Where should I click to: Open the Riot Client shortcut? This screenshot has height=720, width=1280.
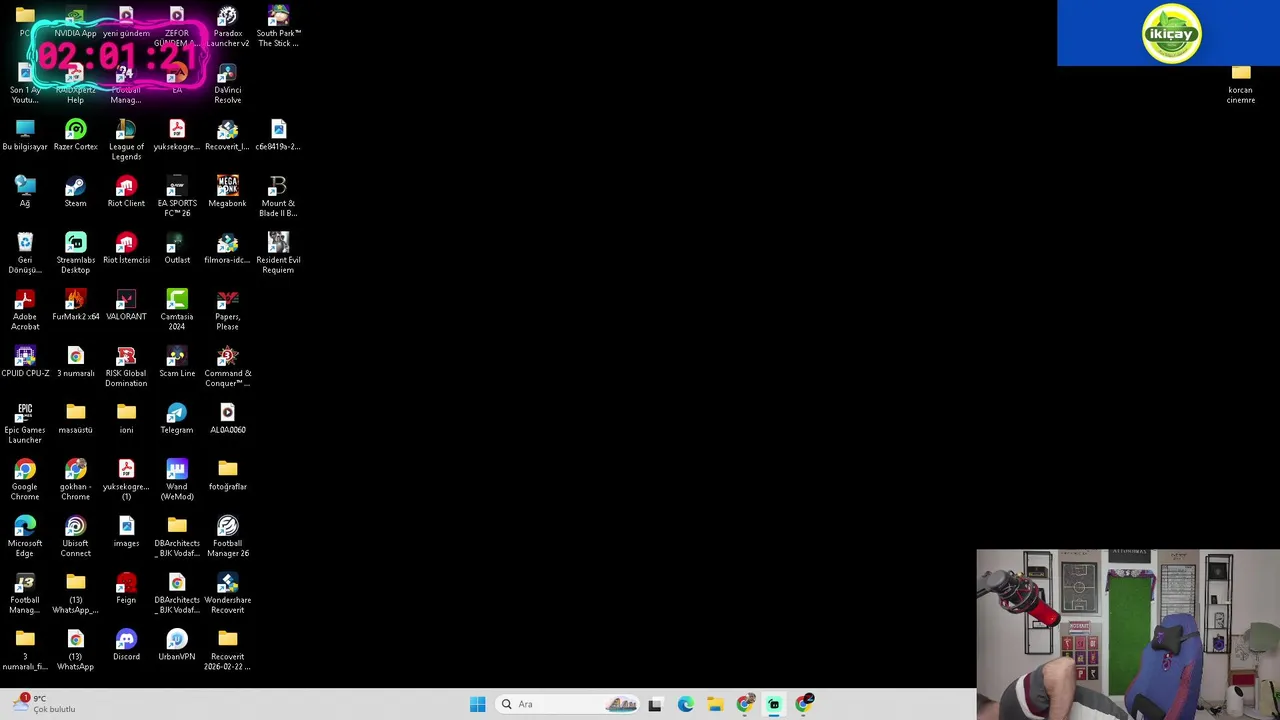click(x=126, y=192)
